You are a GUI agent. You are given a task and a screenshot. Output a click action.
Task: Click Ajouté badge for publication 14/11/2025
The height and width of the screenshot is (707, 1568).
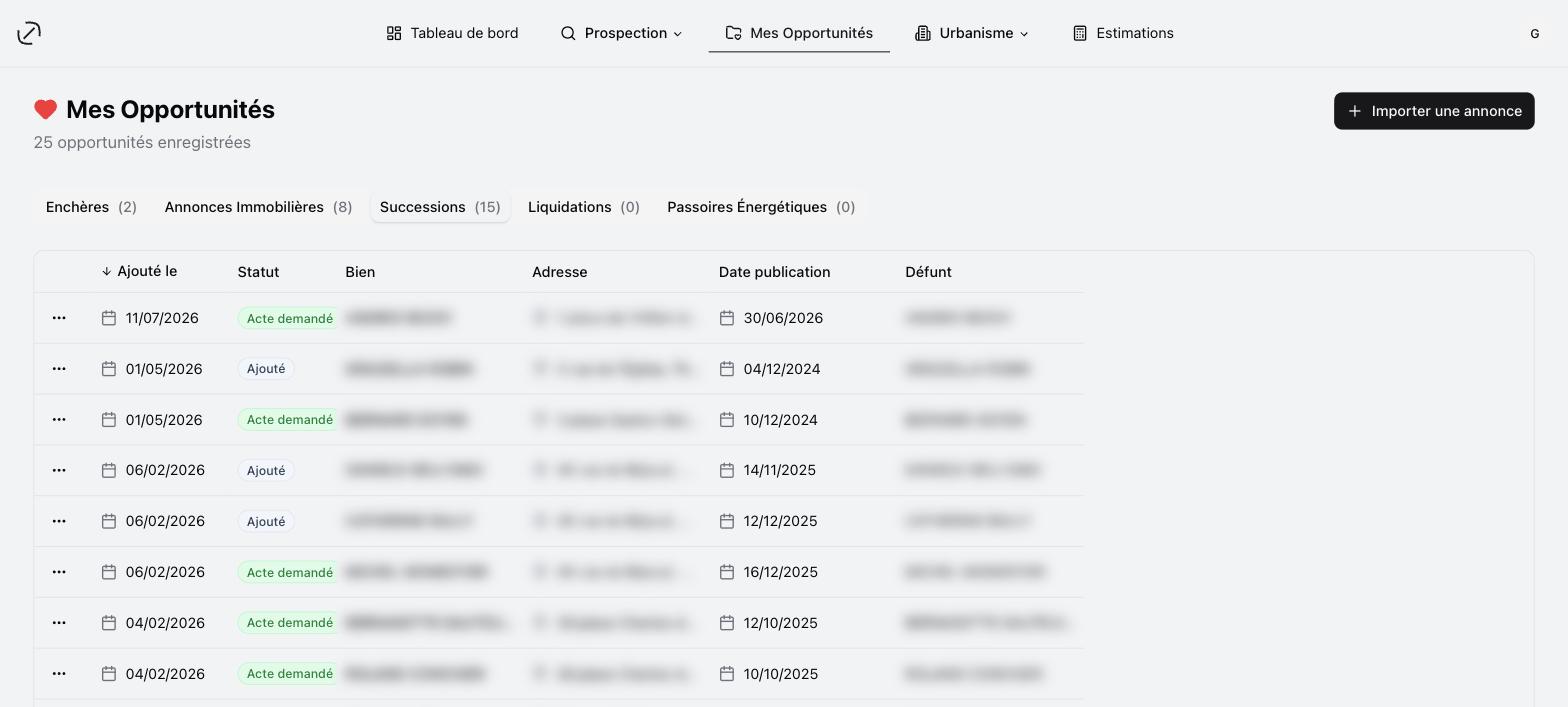[266, 470]
